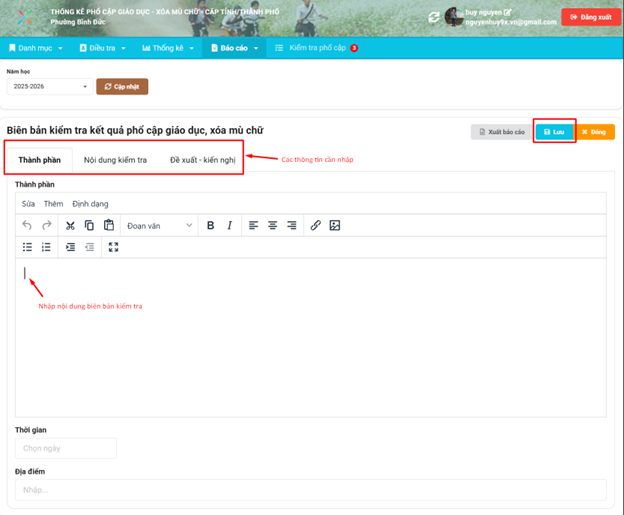Open the Đoạn văn paragraph style dropdown
Image resolution: width=624 pixels, height=515 pixels.
coord(159,226)
